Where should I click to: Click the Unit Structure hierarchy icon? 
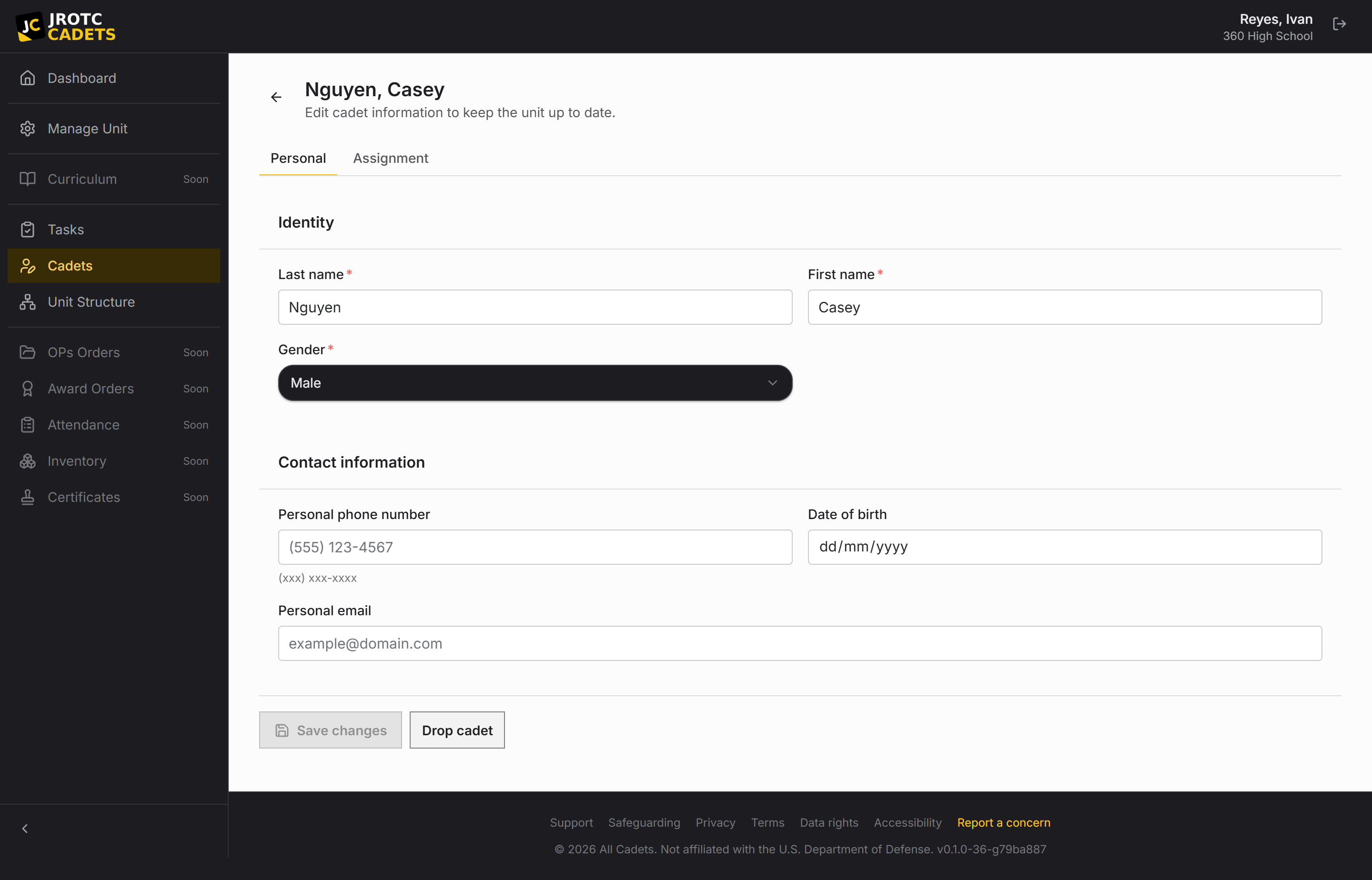[28, 302]
